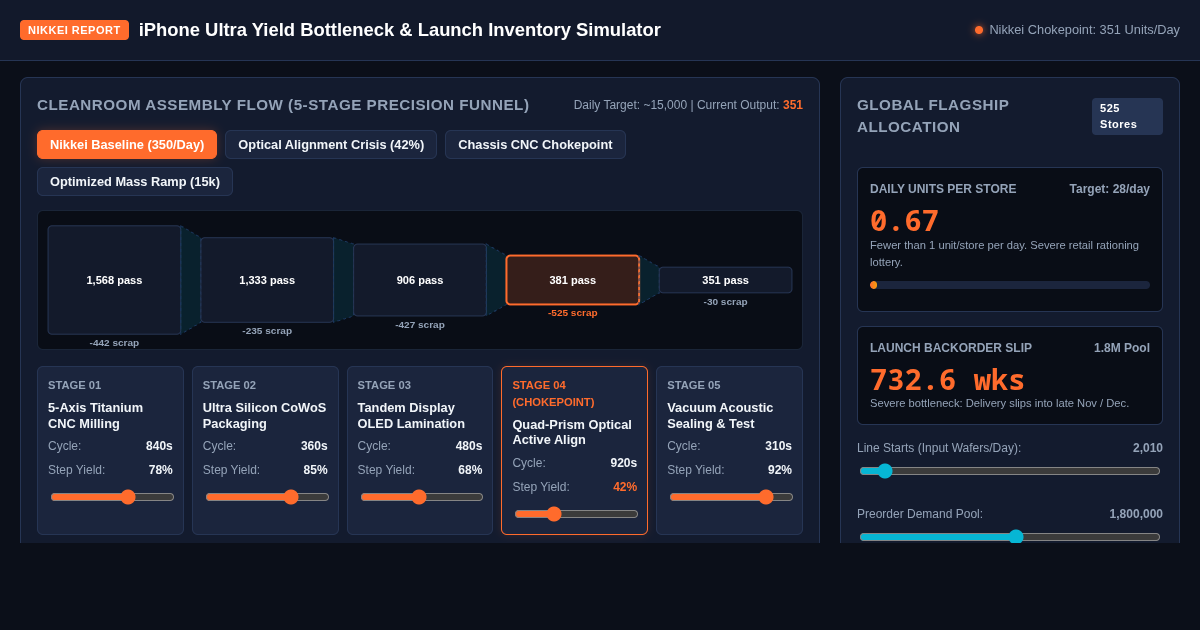Screen dimensions: 1200x630
Task: Adjust Stage 03 OLED Lamination yield slider
Action: coord(421,497)
